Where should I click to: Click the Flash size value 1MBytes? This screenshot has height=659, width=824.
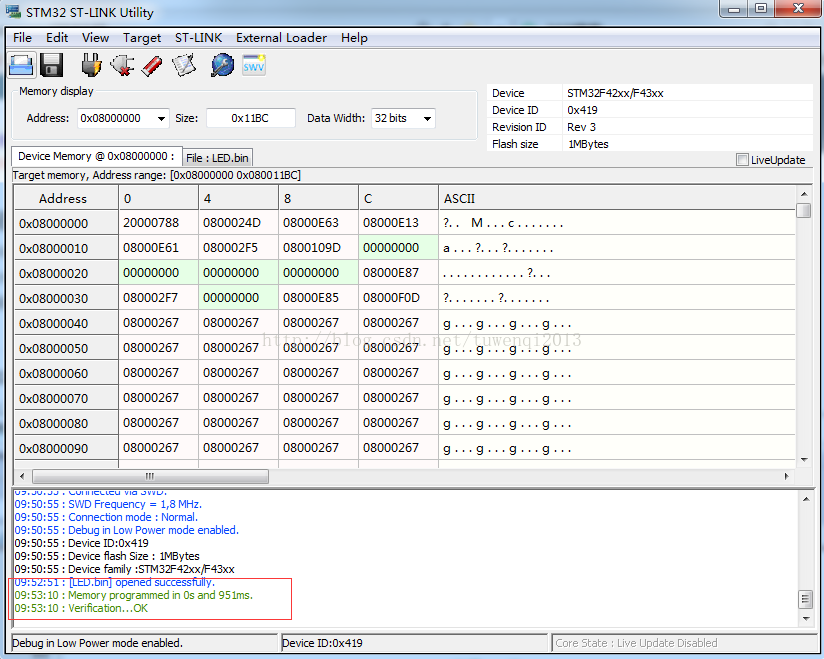pyautogui.click(x=588, y=144)
